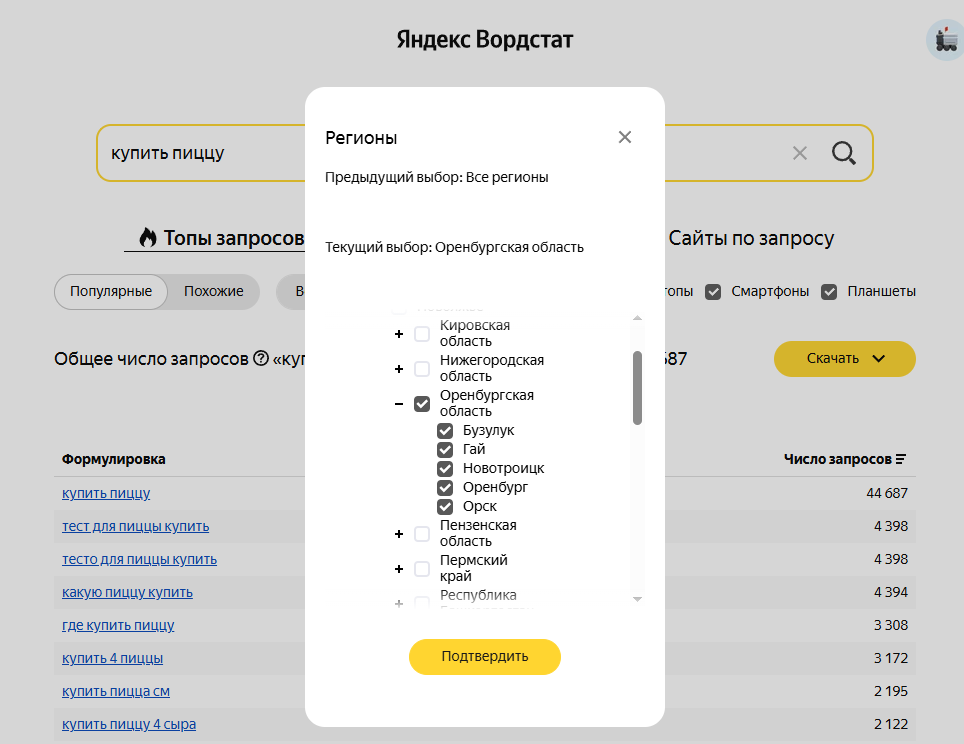Switch to Сайты по запросу tab
964x744 pixels.
click(x=751, y=238)
